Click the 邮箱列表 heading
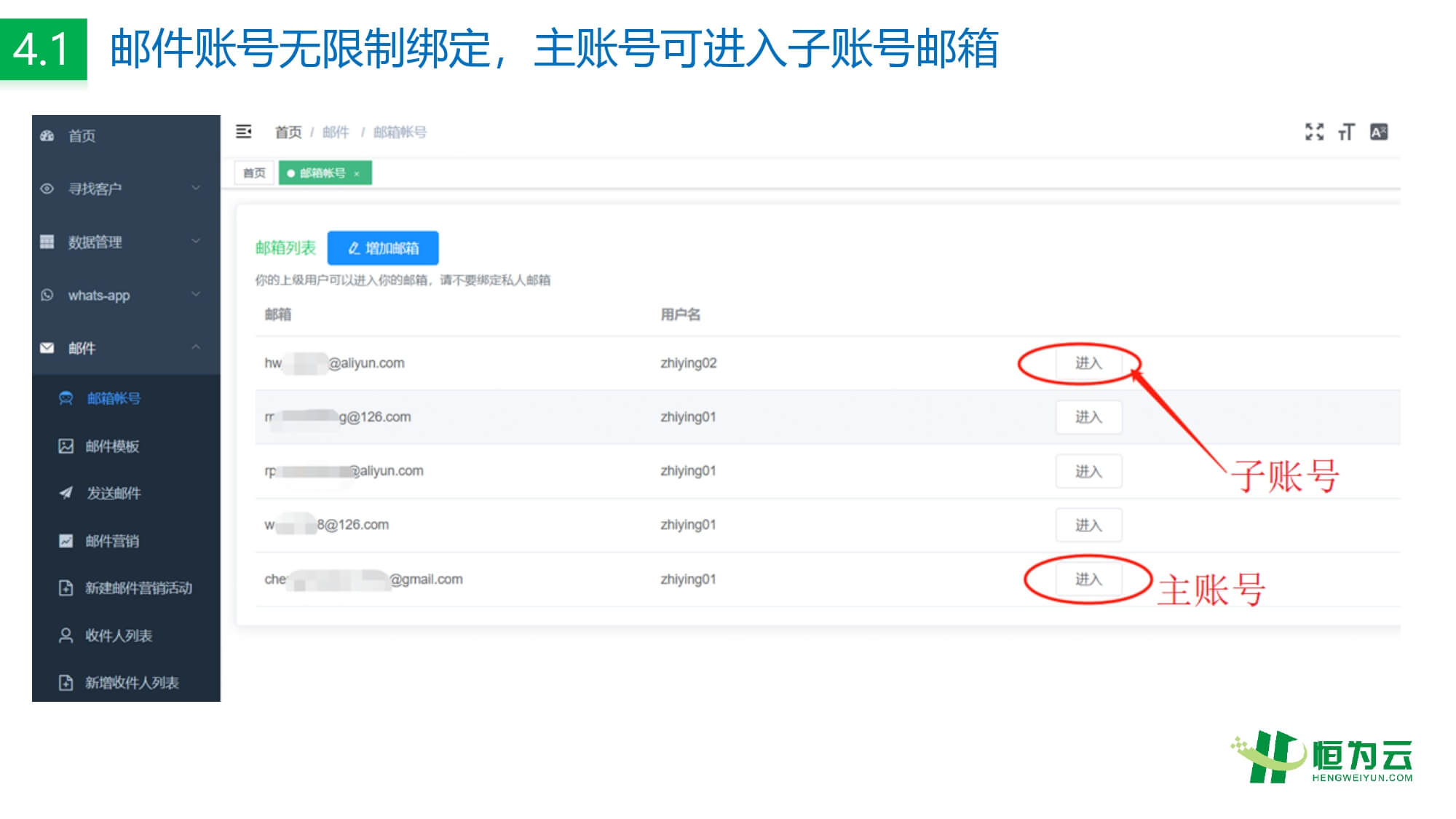Image resolution: width=1456 pixels, height=819 pixels. pos(285,248)
